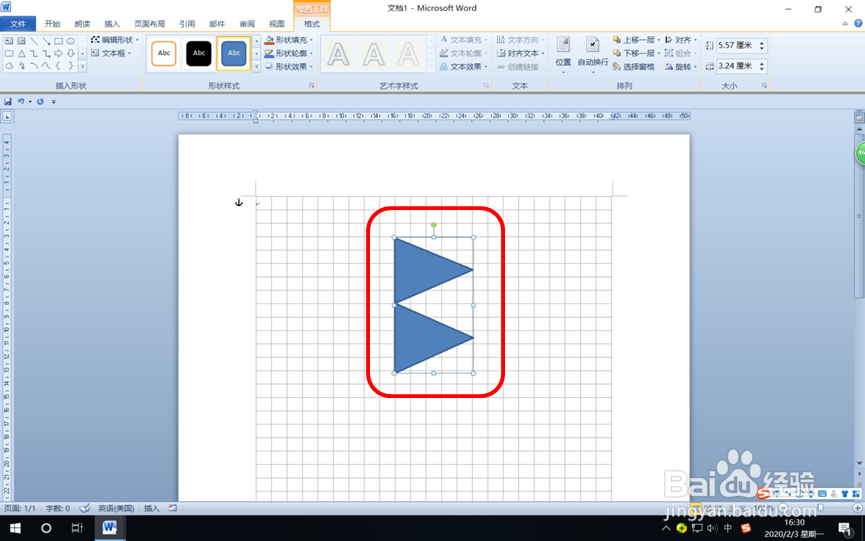The width and height of the screenshot is (865, 541).
Task: Switch to the Review (审阅) tab
Action: [247, 24]
